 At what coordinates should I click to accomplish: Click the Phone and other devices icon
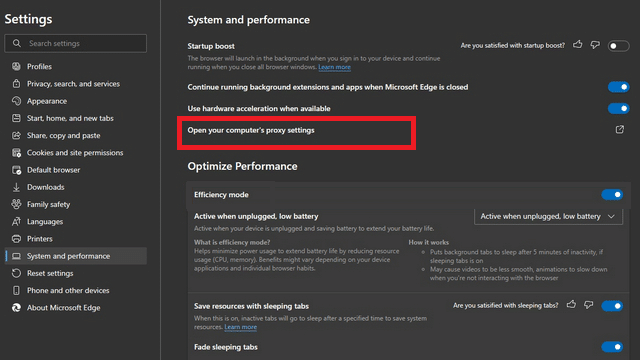(16, 291)
